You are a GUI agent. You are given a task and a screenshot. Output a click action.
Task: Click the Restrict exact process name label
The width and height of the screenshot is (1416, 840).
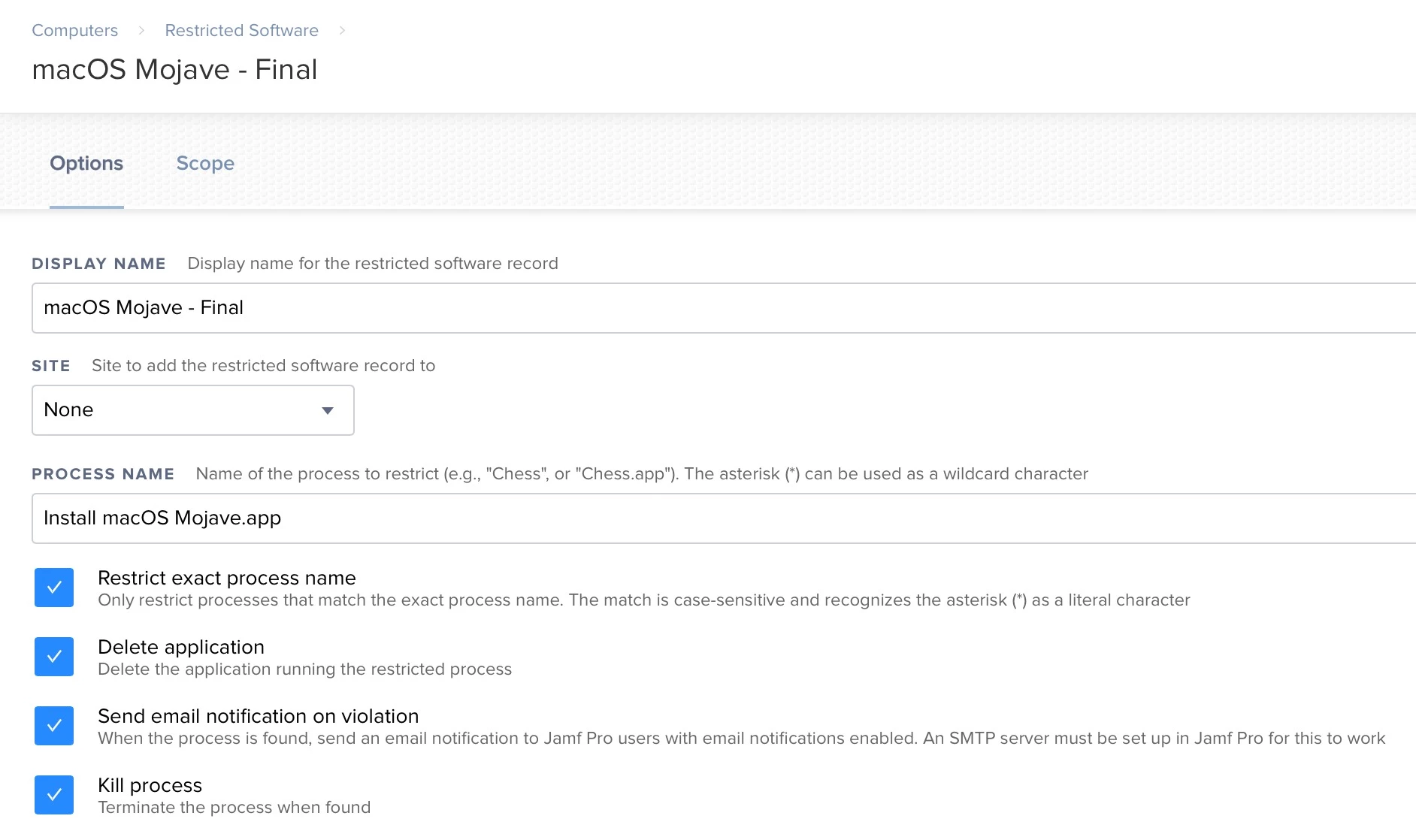[227, 578]
